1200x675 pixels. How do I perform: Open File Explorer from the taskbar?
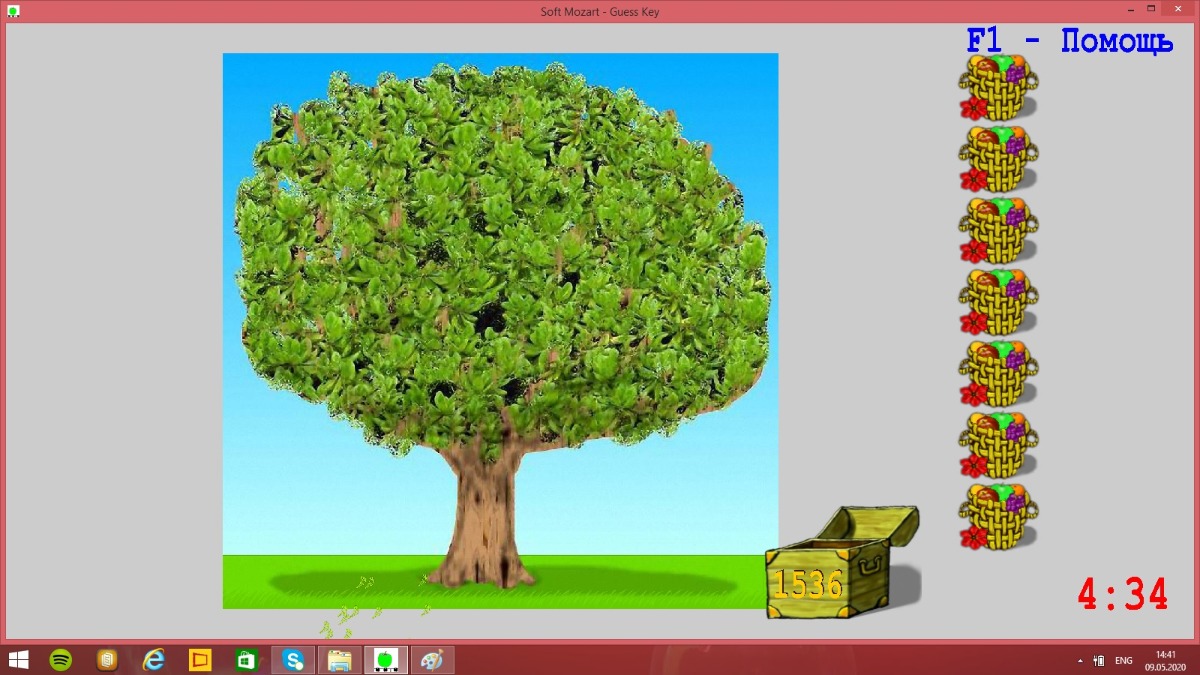click(339, 660)
